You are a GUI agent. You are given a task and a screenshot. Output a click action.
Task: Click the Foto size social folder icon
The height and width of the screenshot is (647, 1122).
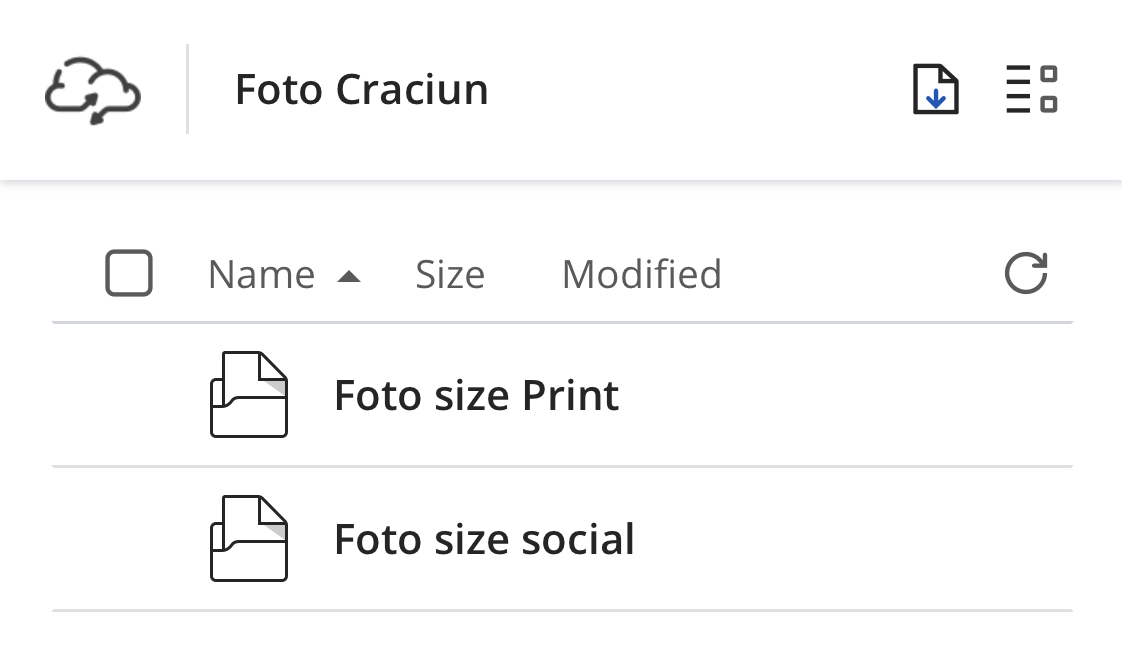[x=249, y=539]
